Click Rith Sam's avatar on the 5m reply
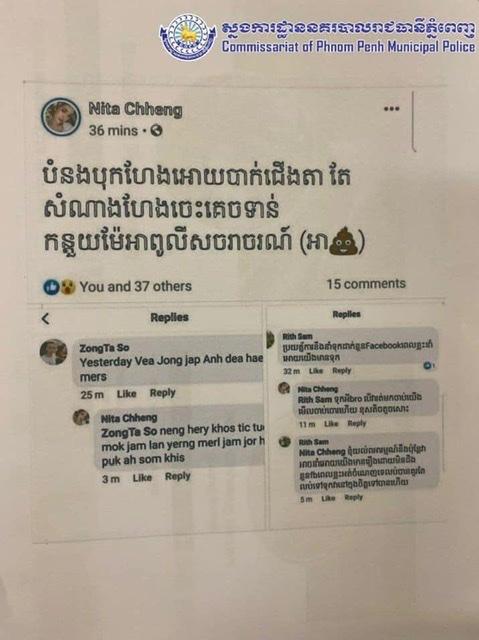The height and width of the screenshot is (640, 479). pos(285,442)
